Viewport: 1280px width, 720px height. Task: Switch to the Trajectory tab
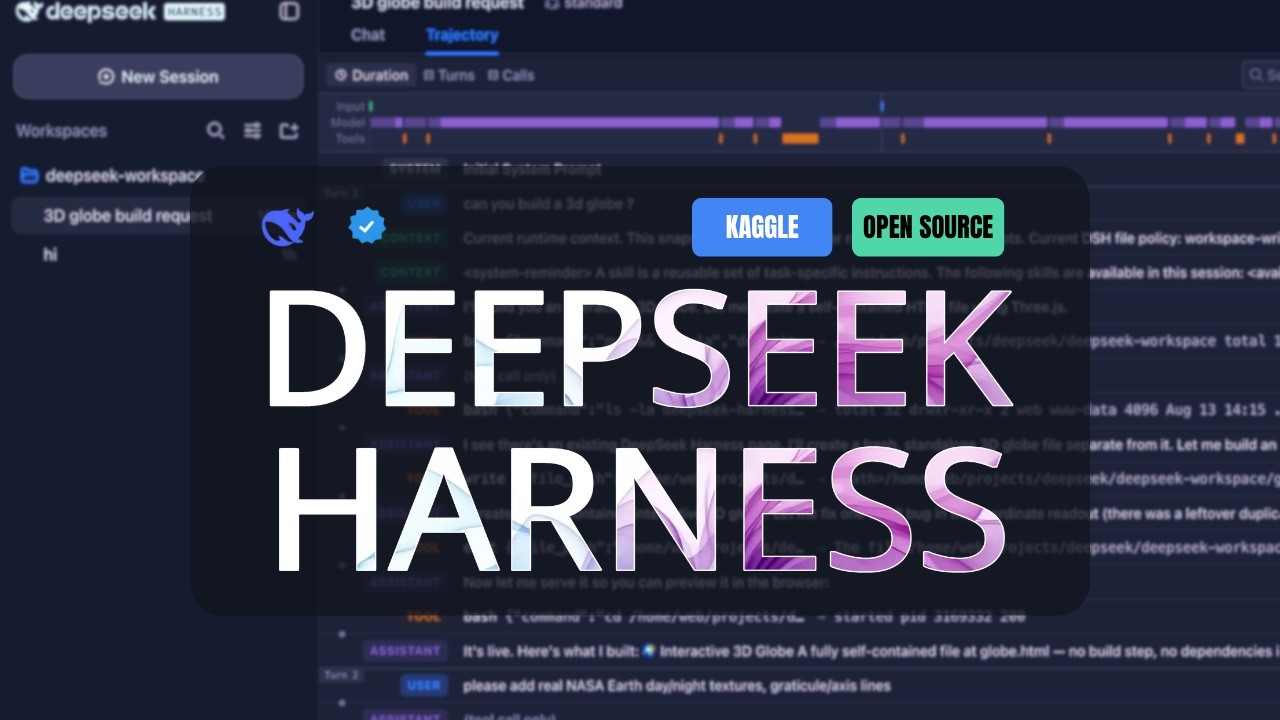click(462, 35)
